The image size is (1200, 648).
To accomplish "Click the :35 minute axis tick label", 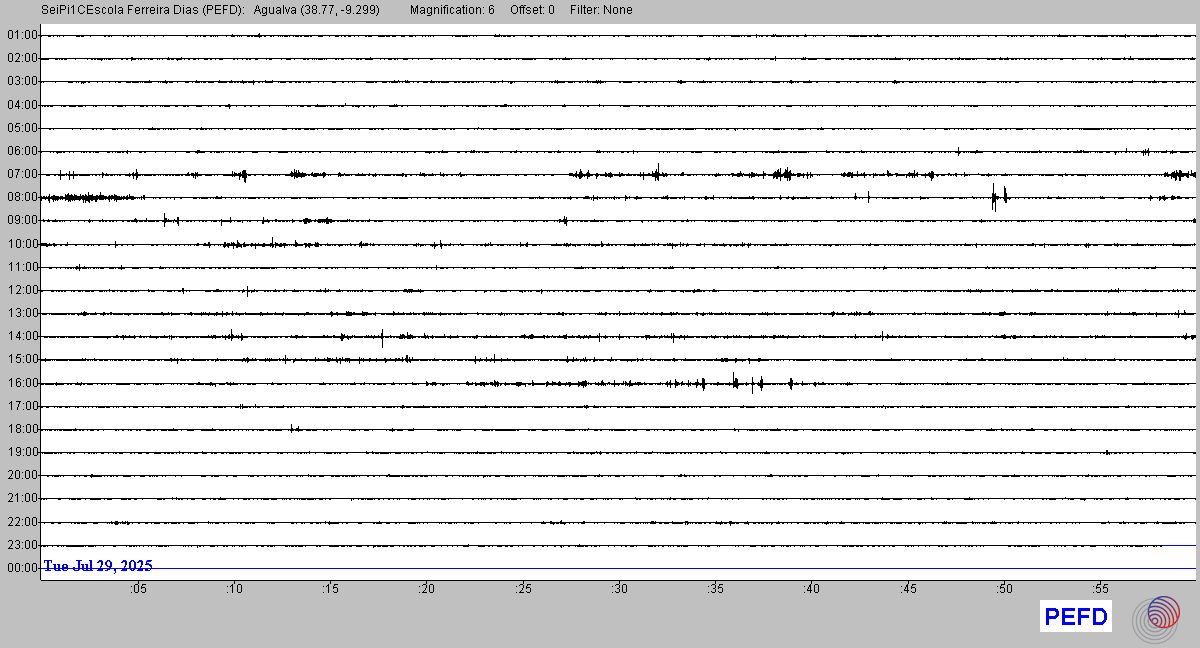I will click(715, 589).
